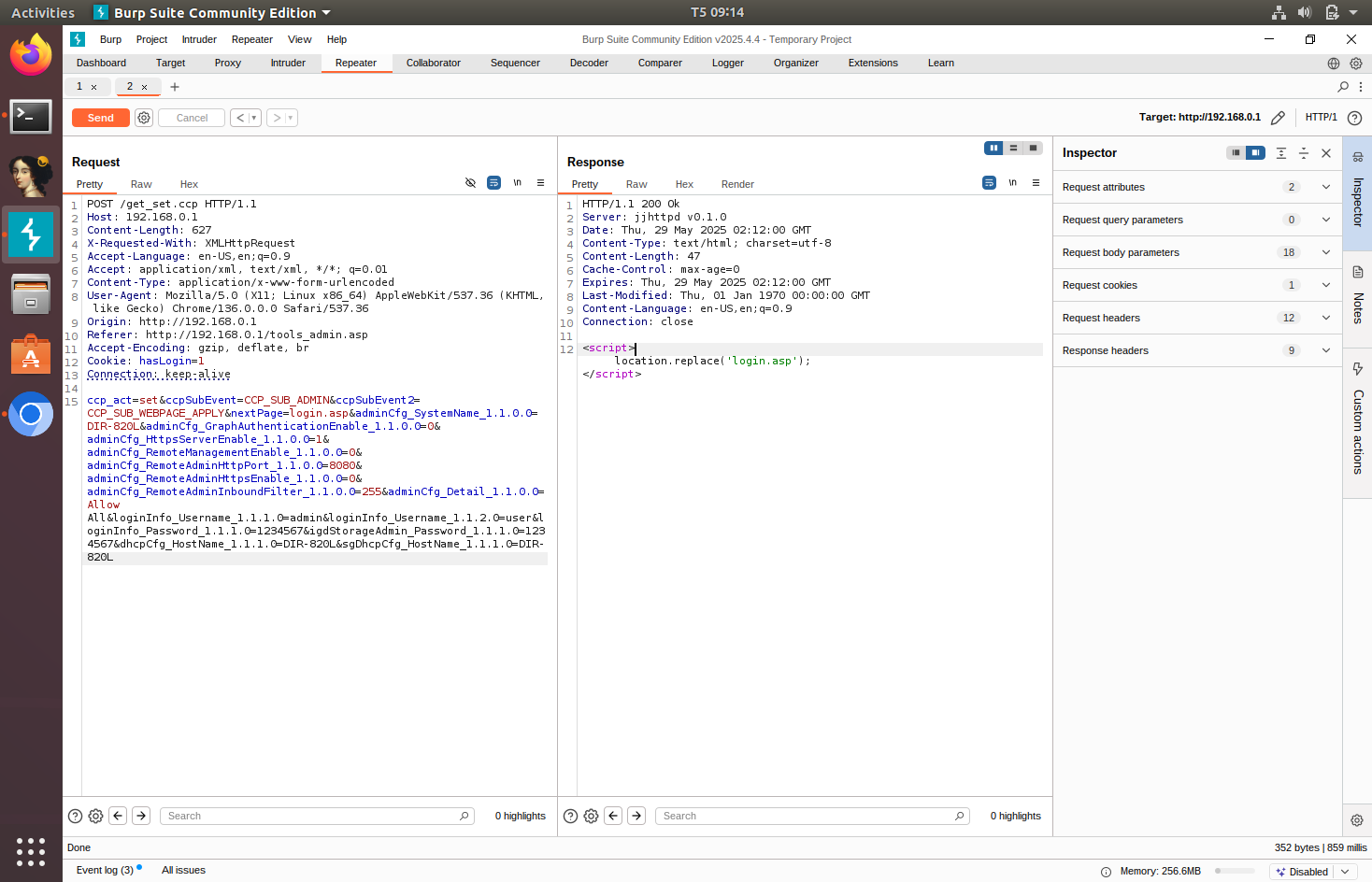Open Response panel hamburger menu
This screenshot has width=1372, height=882.
1036,183
